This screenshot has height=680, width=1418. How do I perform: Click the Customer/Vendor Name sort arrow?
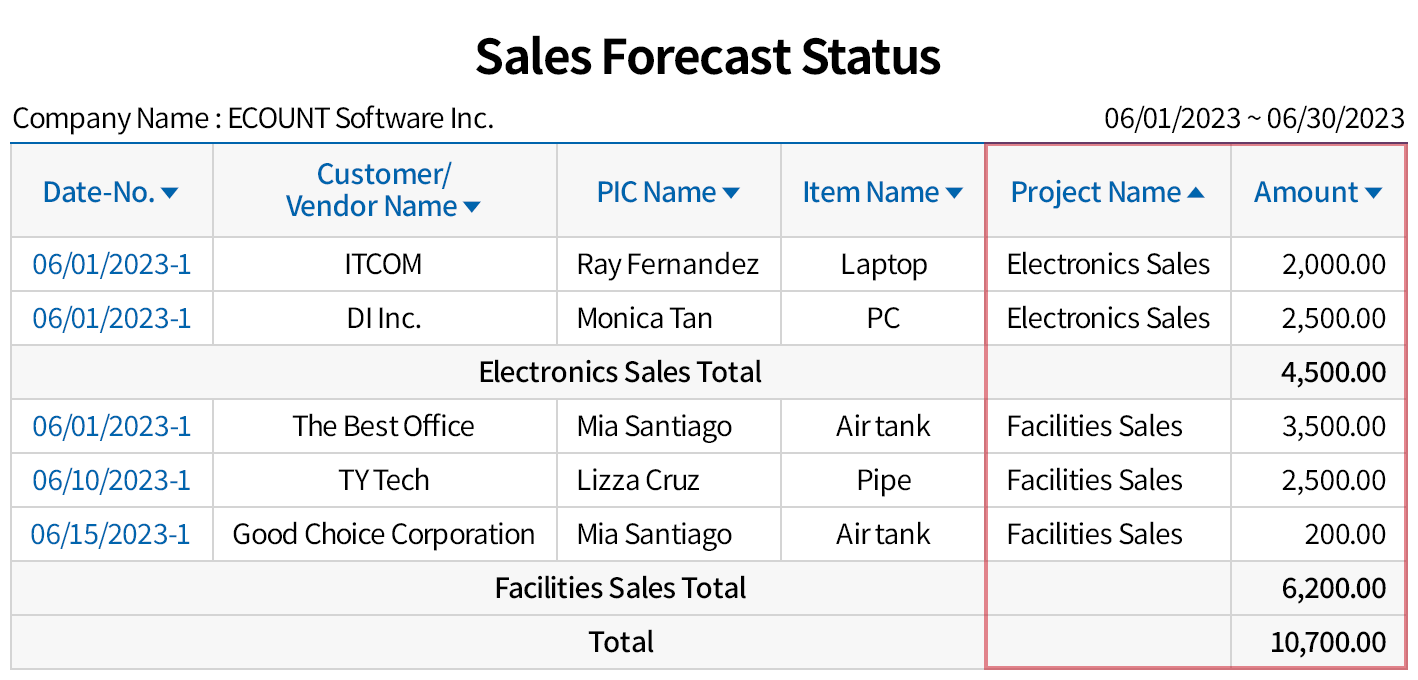[472, 208]
